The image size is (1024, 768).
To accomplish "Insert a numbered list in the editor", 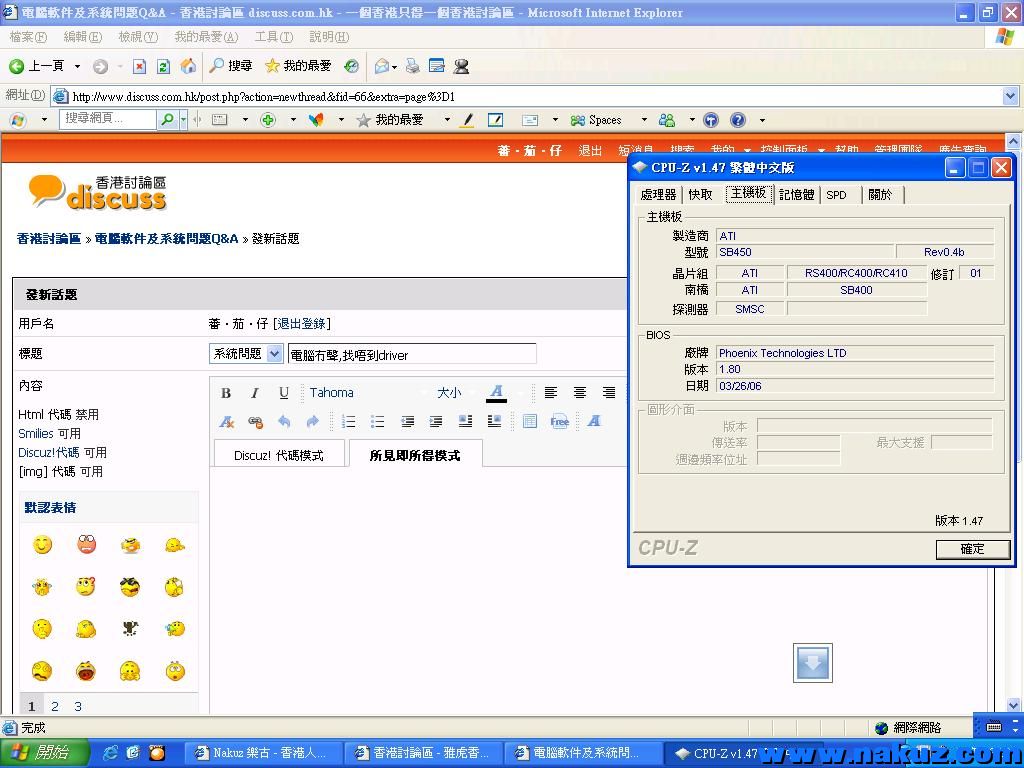I will (x=348, y=422).
